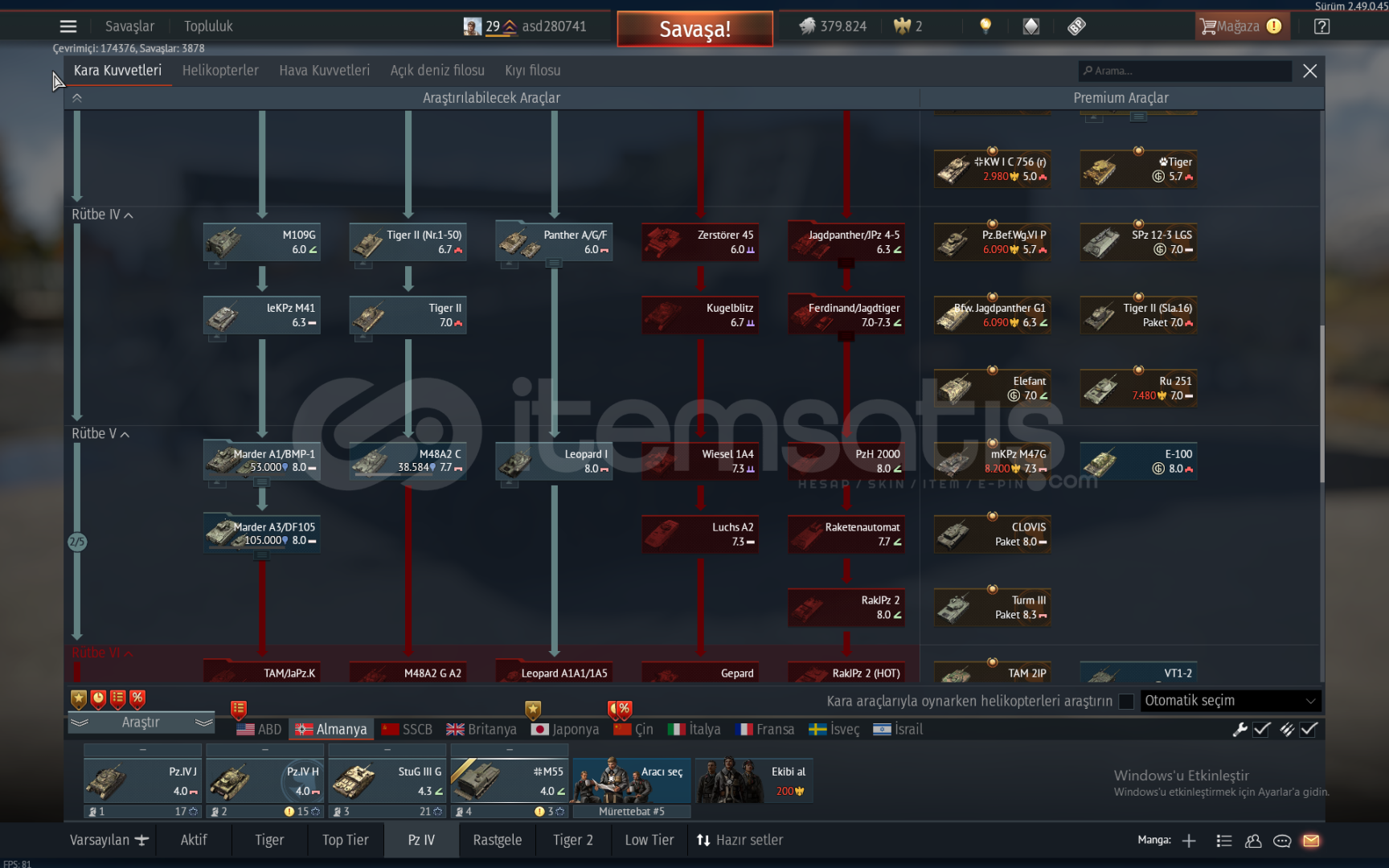Collapse the Rütbe VI rank section
The image size is (1389, 868).
[x=102, y=653]
